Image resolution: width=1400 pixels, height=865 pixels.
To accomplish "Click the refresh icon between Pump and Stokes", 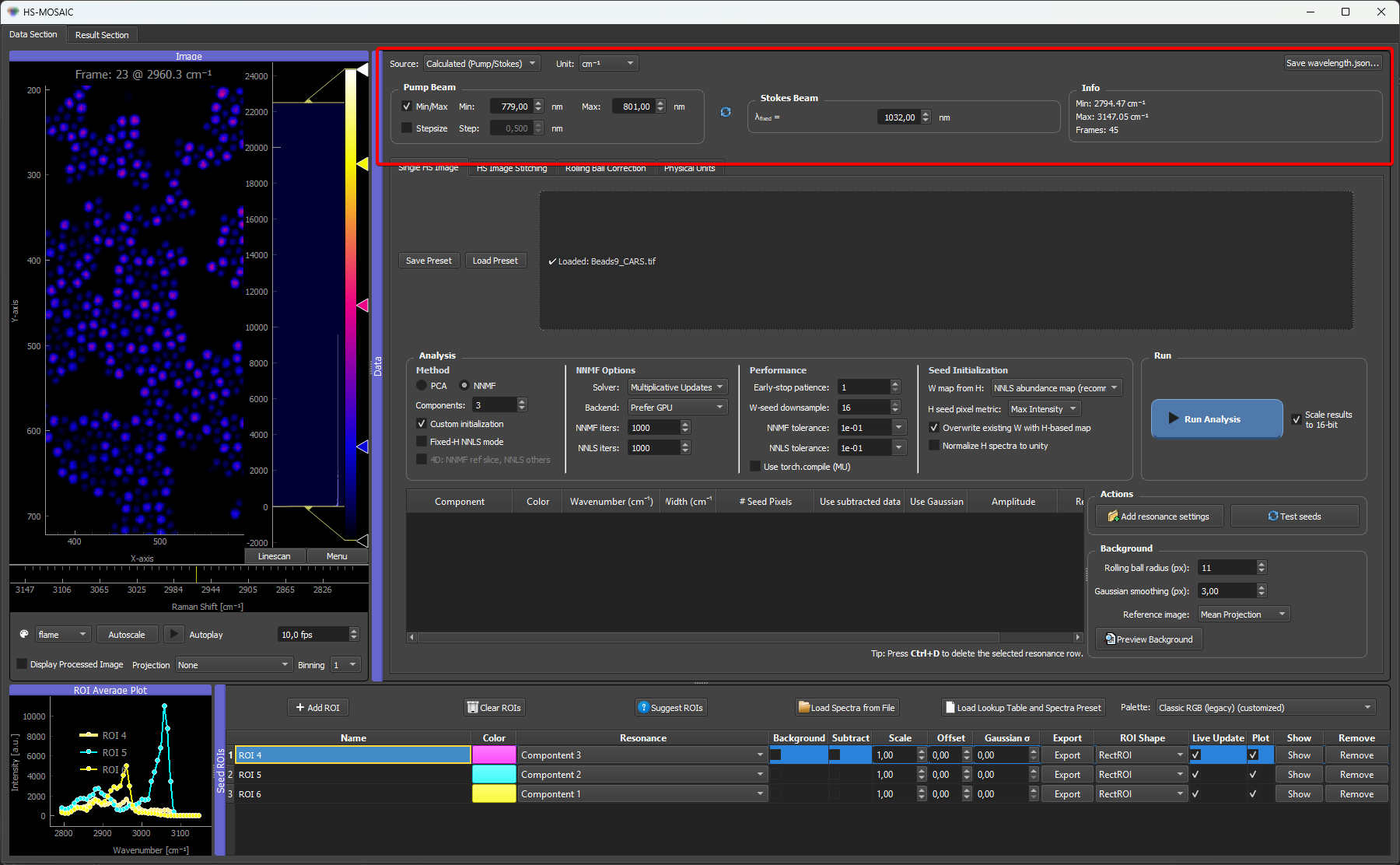I will point(726,112).
